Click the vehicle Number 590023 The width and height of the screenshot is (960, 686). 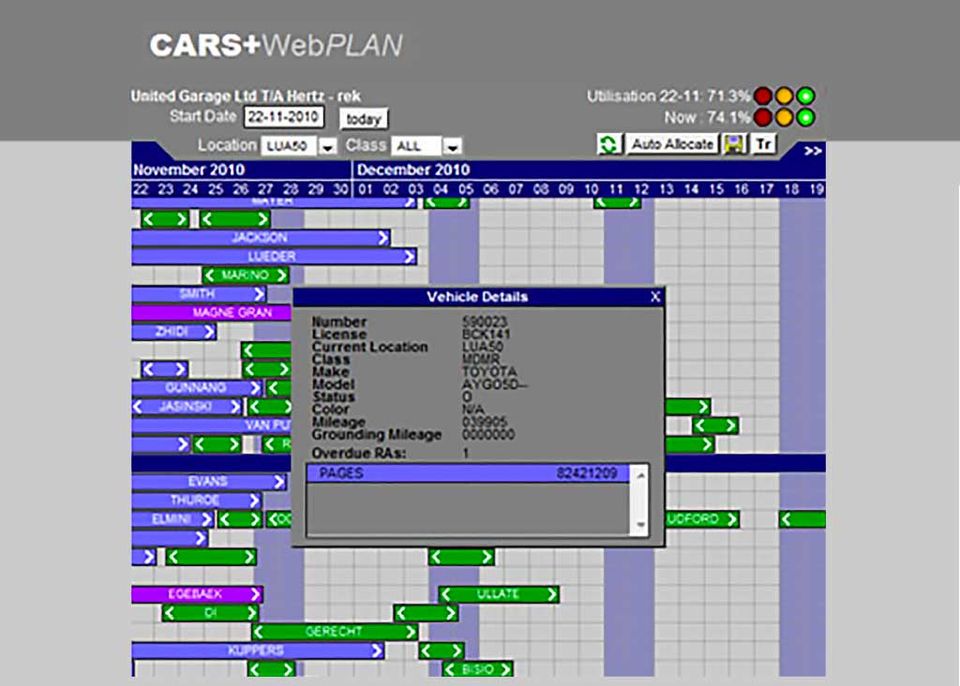[484, 322]
